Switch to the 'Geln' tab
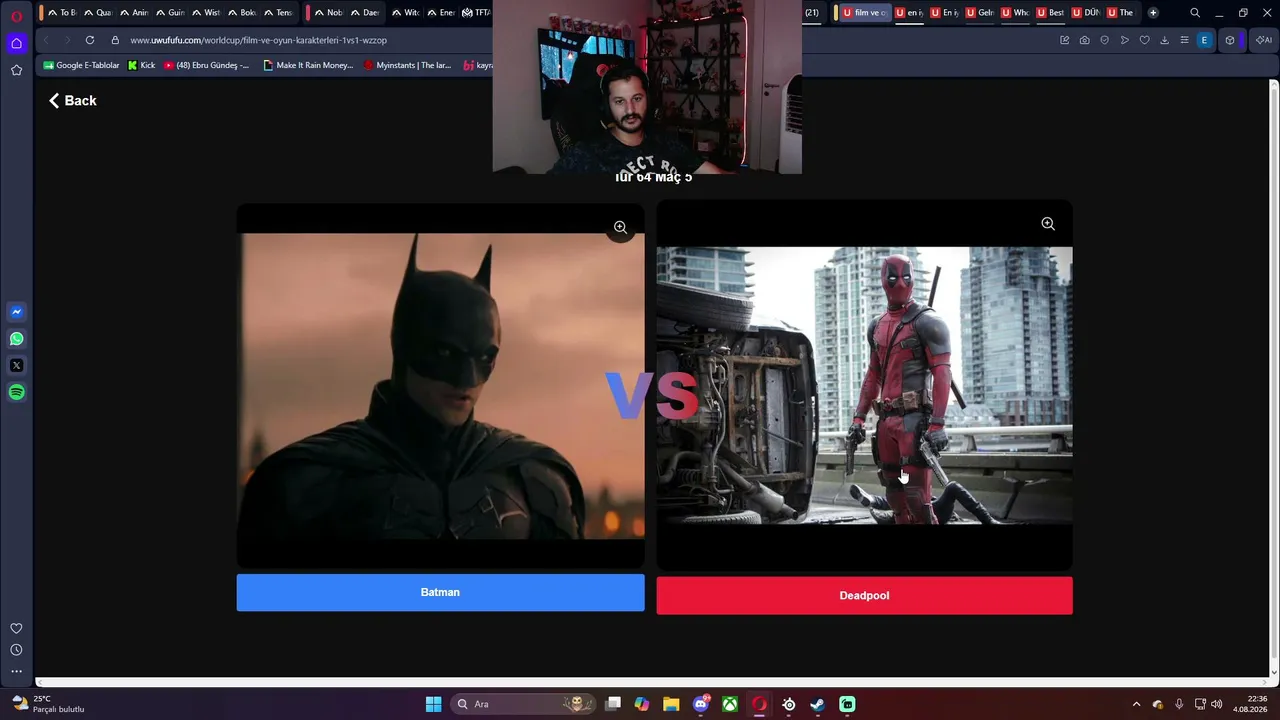Image resolution: width=1280 pixels, height=720 pixels. pos(980,13)
